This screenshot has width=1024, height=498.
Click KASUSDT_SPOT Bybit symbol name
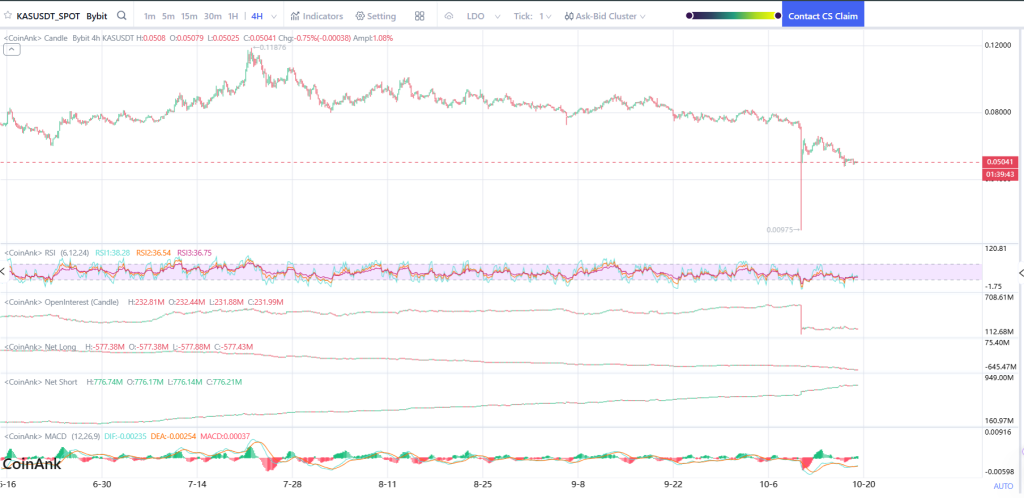coord(61,16)
